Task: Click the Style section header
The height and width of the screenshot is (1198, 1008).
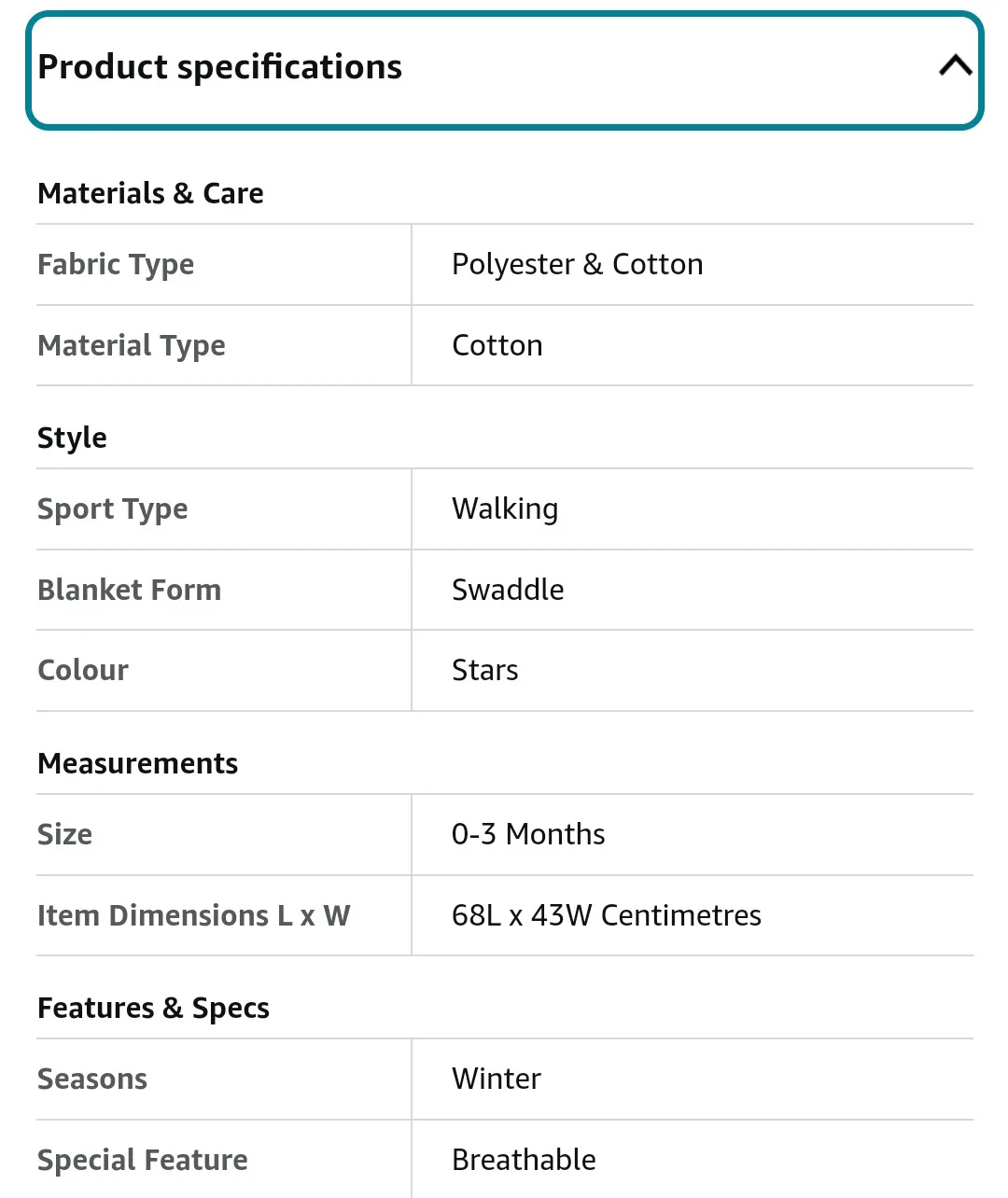Action: click(x=72, y=437)
